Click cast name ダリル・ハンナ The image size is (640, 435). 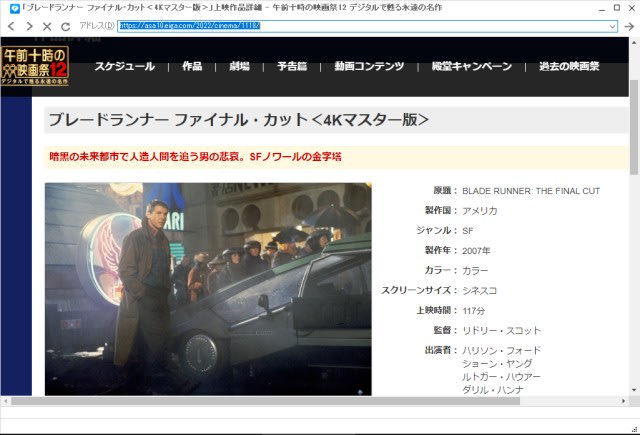coord(493,390)
